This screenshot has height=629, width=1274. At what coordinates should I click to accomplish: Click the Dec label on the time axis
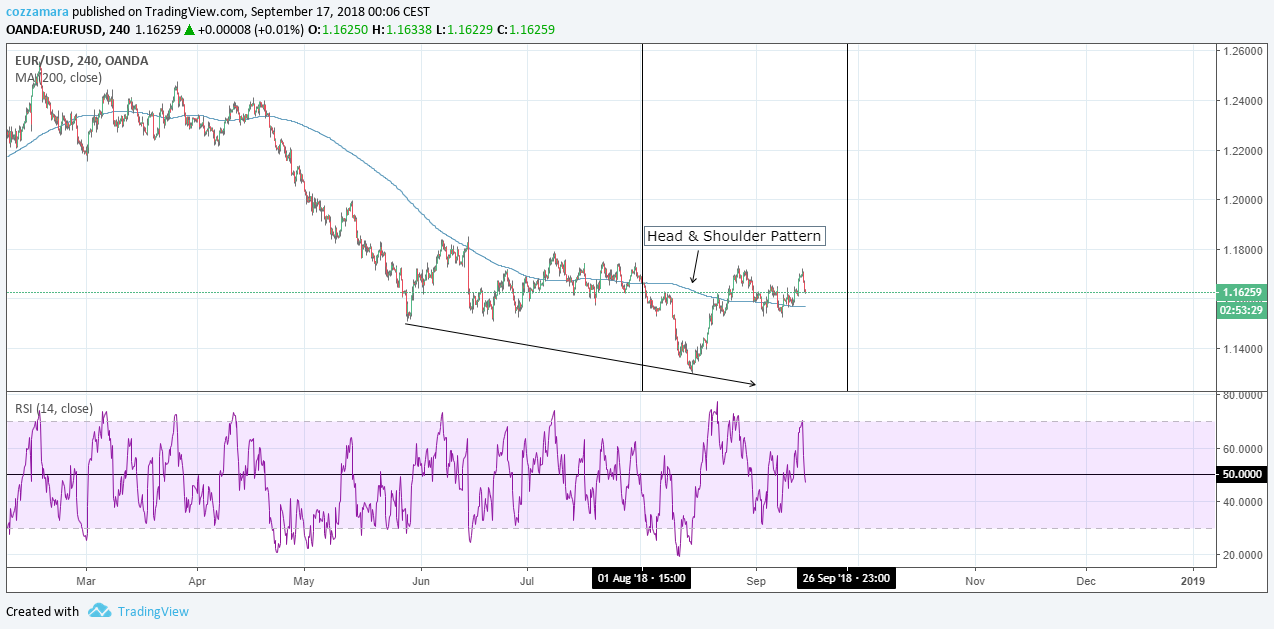[1086, 579]
